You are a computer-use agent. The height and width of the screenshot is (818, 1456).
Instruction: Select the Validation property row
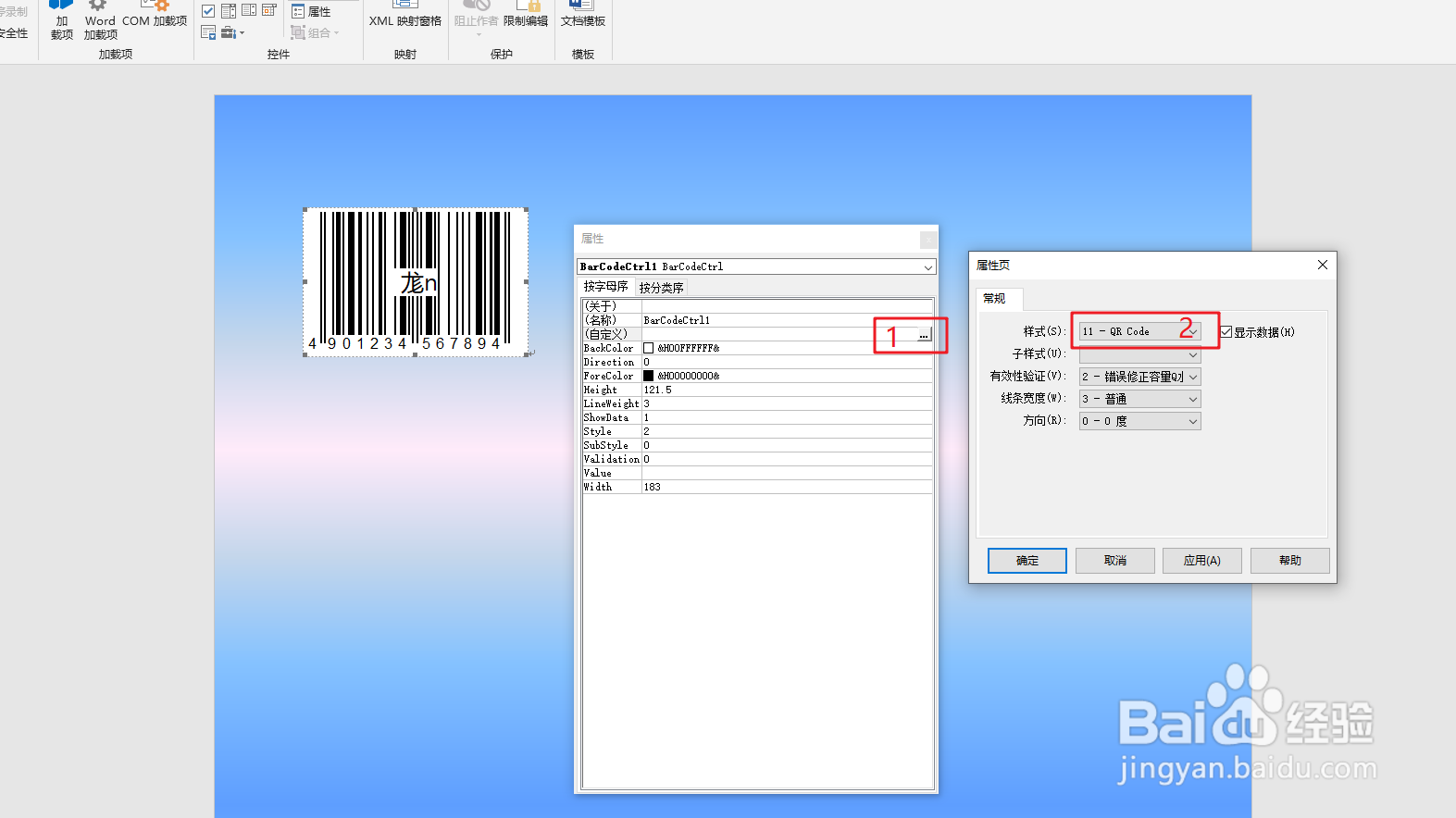(x=757, y=459)
